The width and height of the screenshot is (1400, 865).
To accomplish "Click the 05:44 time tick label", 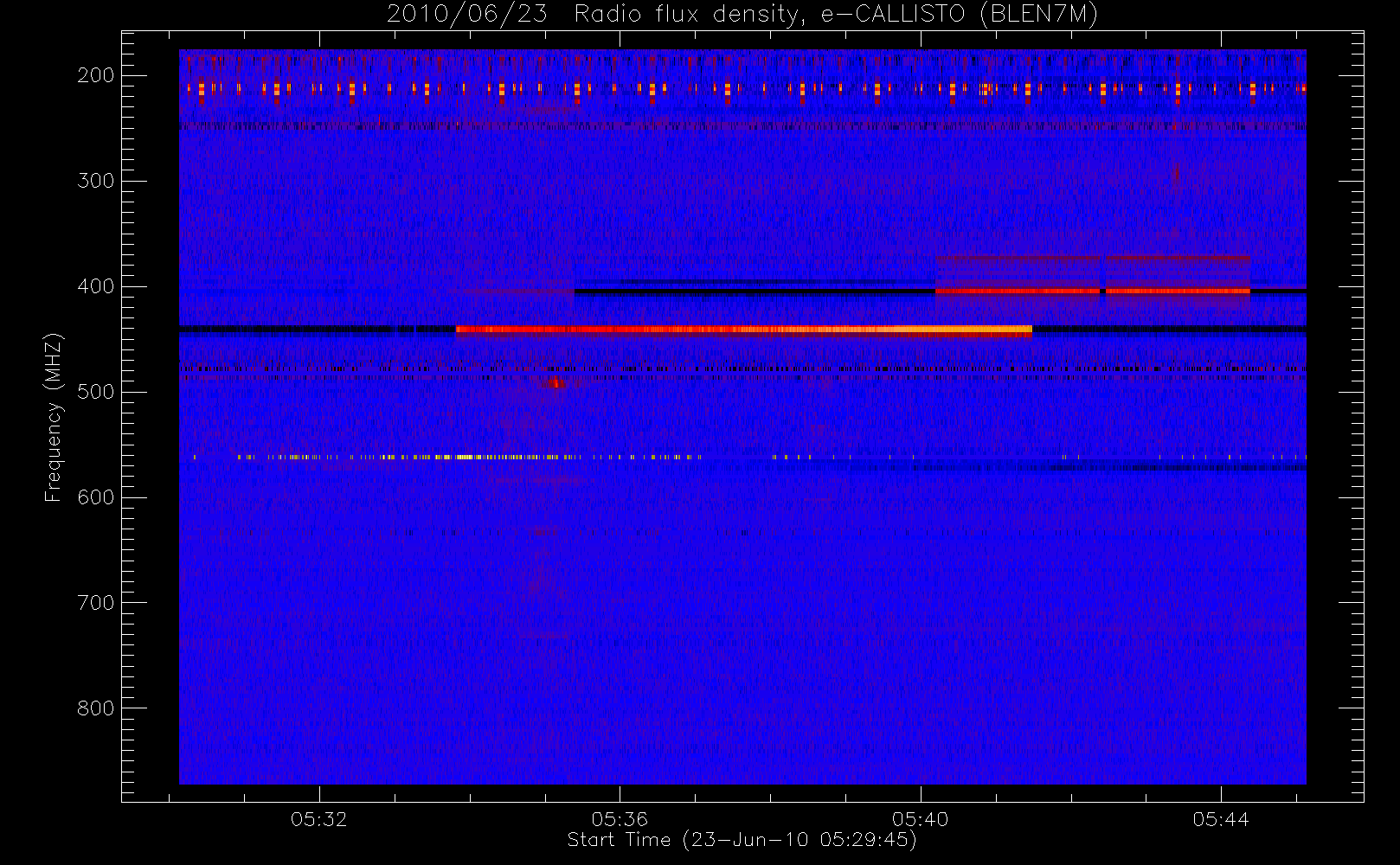I will [x=1221, y=819].
